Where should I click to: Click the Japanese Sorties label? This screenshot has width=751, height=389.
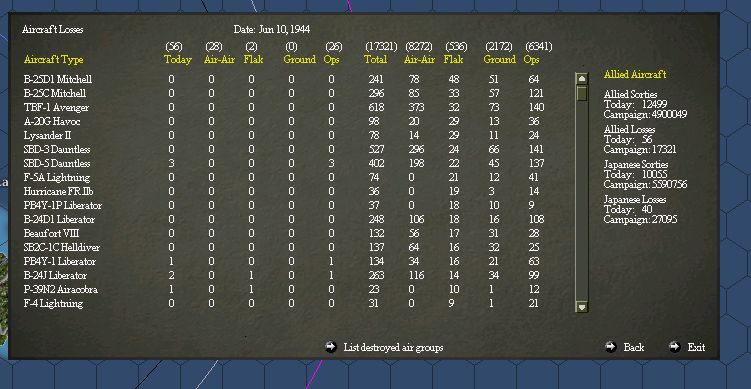(636, 164)
